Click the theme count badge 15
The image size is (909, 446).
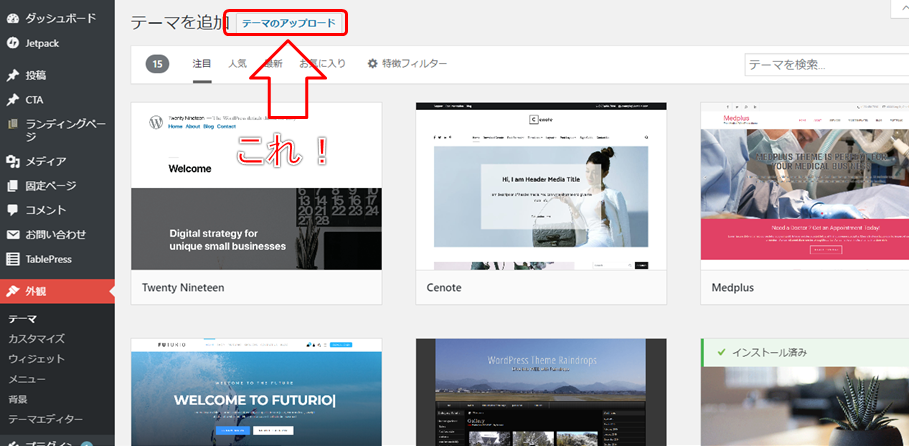click(x=157, y=64)
